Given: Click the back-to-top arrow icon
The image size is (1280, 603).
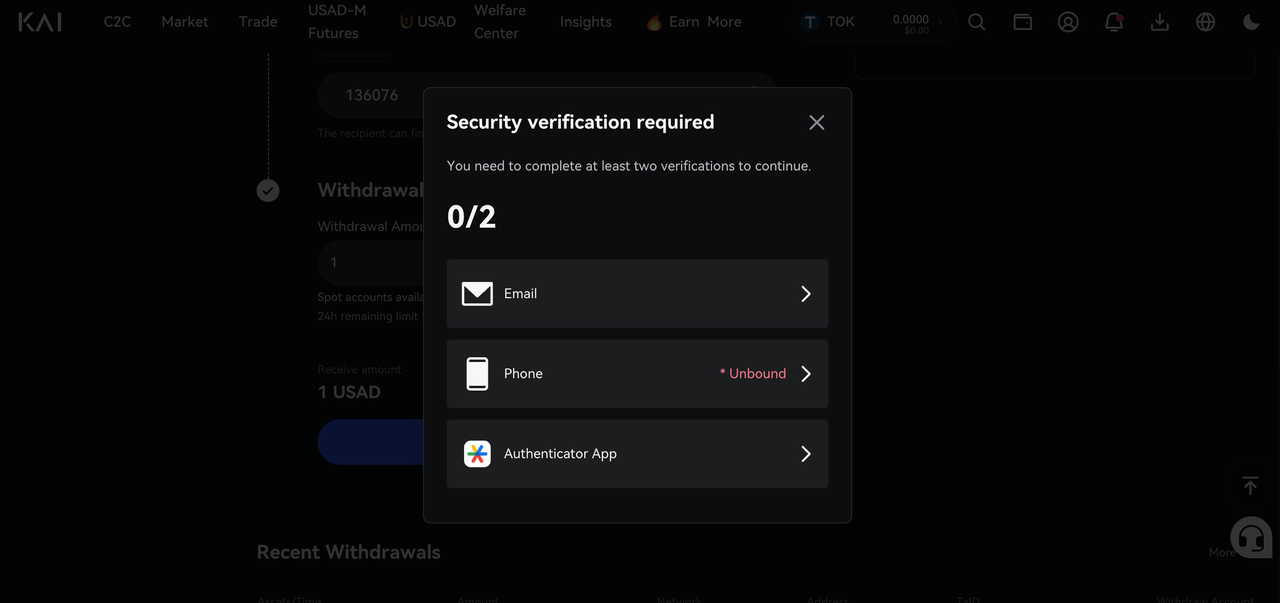Looking at the screenshot, I should [x=1250, y=485].
